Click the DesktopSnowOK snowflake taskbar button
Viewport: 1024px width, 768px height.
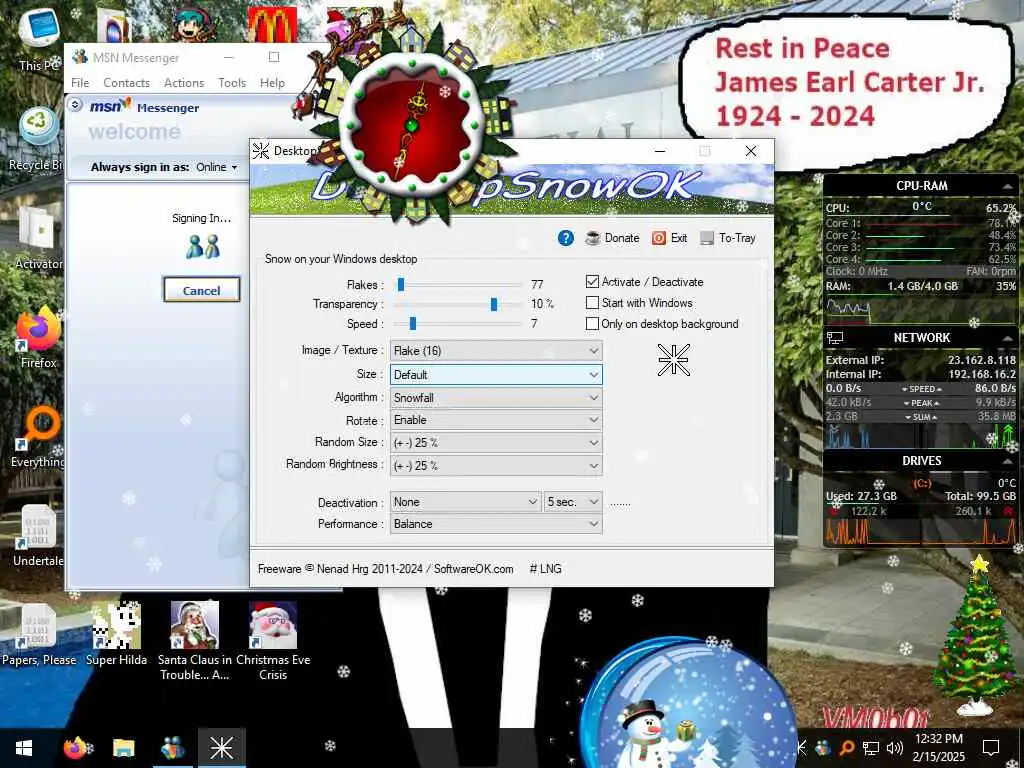[221, 748]
